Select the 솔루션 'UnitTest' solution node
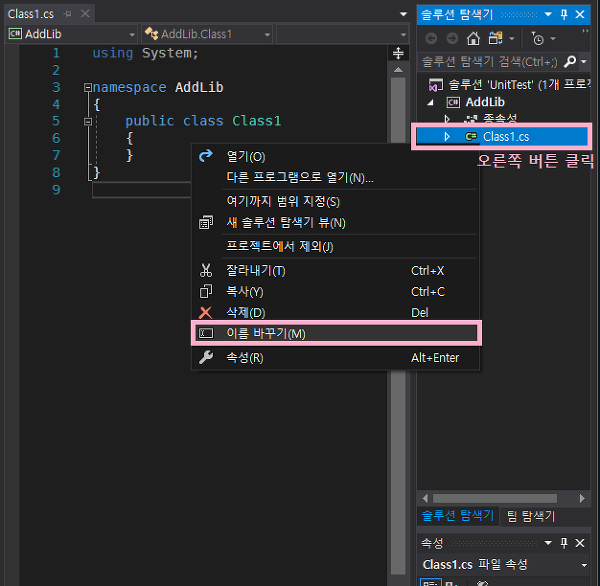The width and height of the screenshot is (600, 586). pos(509,85)
